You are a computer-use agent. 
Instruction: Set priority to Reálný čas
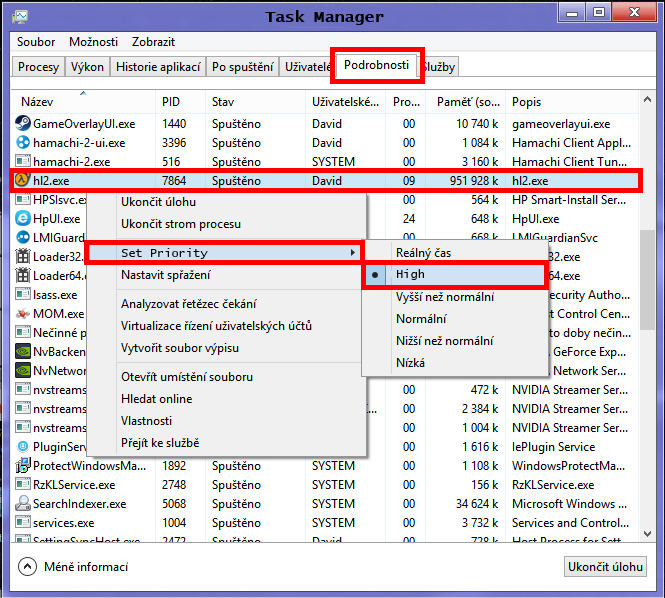[x=455, y=253]
